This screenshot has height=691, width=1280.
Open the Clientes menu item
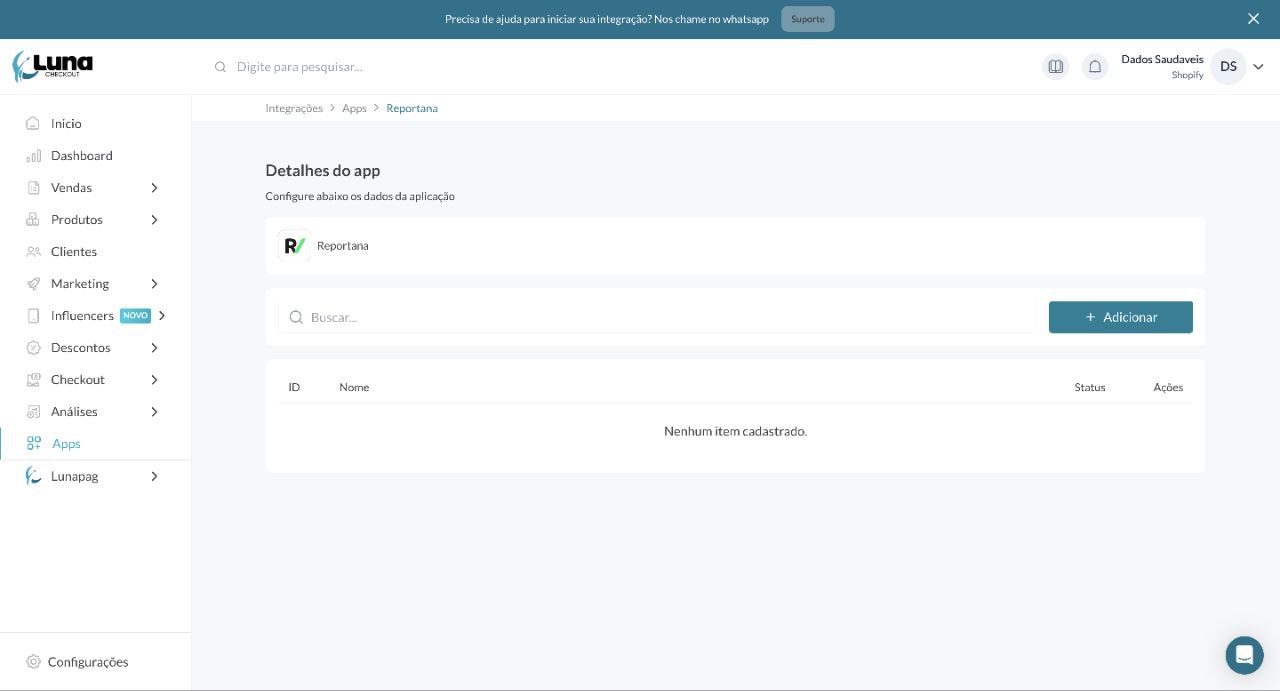[73, 252]
